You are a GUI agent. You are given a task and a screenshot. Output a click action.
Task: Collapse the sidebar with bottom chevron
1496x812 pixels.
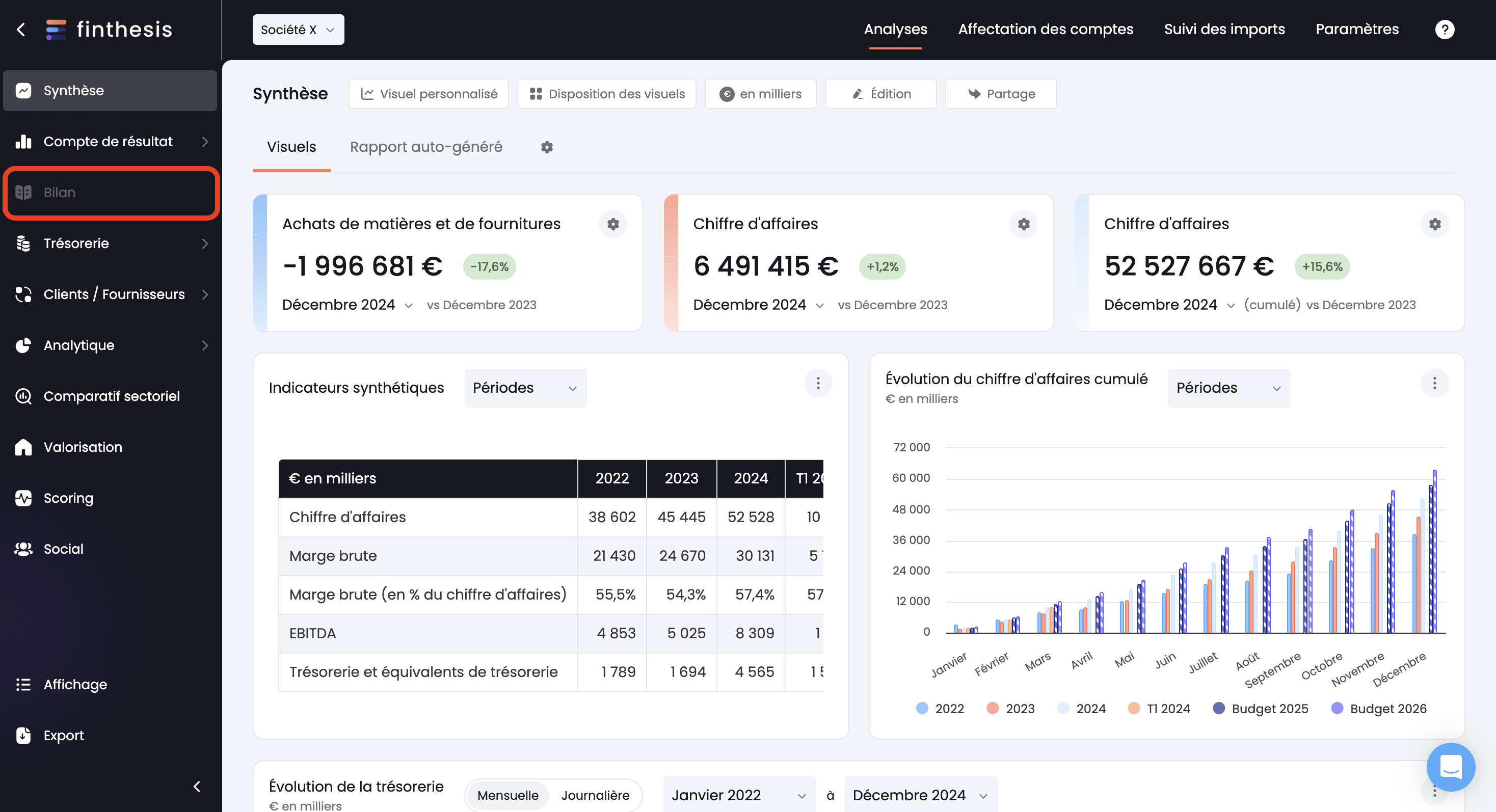point(197,787)
